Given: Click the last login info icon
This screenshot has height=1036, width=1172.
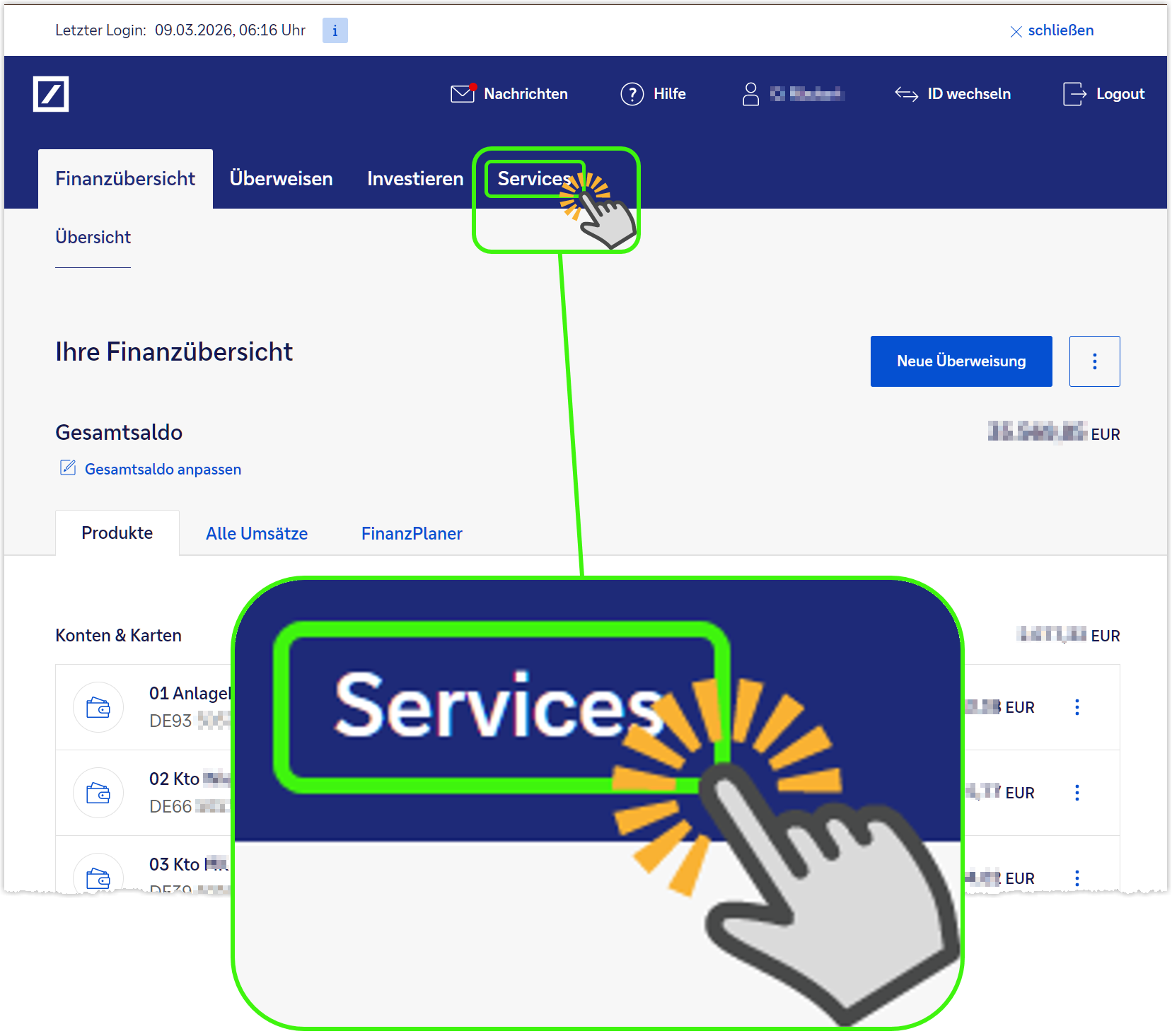Looking at the screenshot, I should 335,30.
